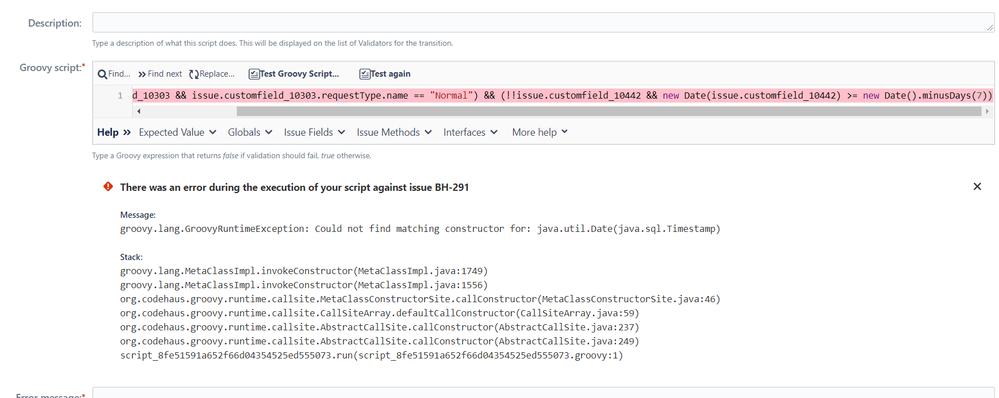Viewport: 999px width, 398px height.
Task: Click the Test Groovy Script button label
Action: coord(299,74)
